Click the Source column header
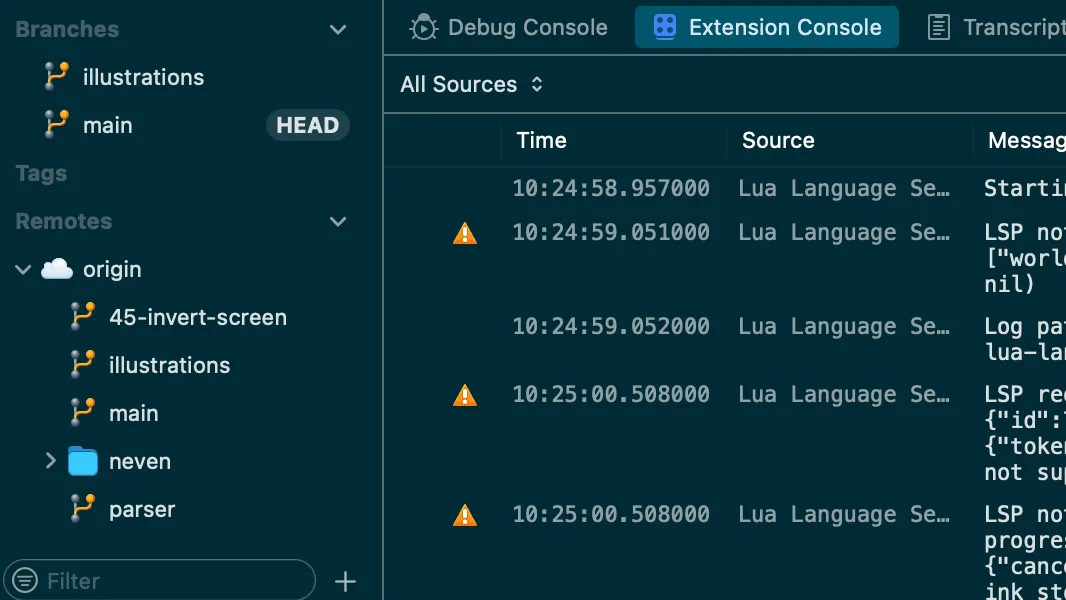The width and height of the screenshot is (1066, 600). (778, 141)
